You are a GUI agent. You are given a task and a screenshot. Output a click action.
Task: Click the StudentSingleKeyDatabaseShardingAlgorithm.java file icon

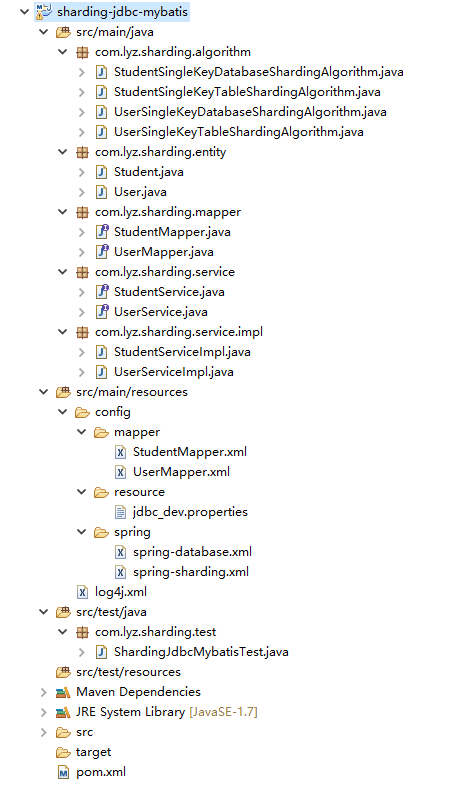click(101, 72)
